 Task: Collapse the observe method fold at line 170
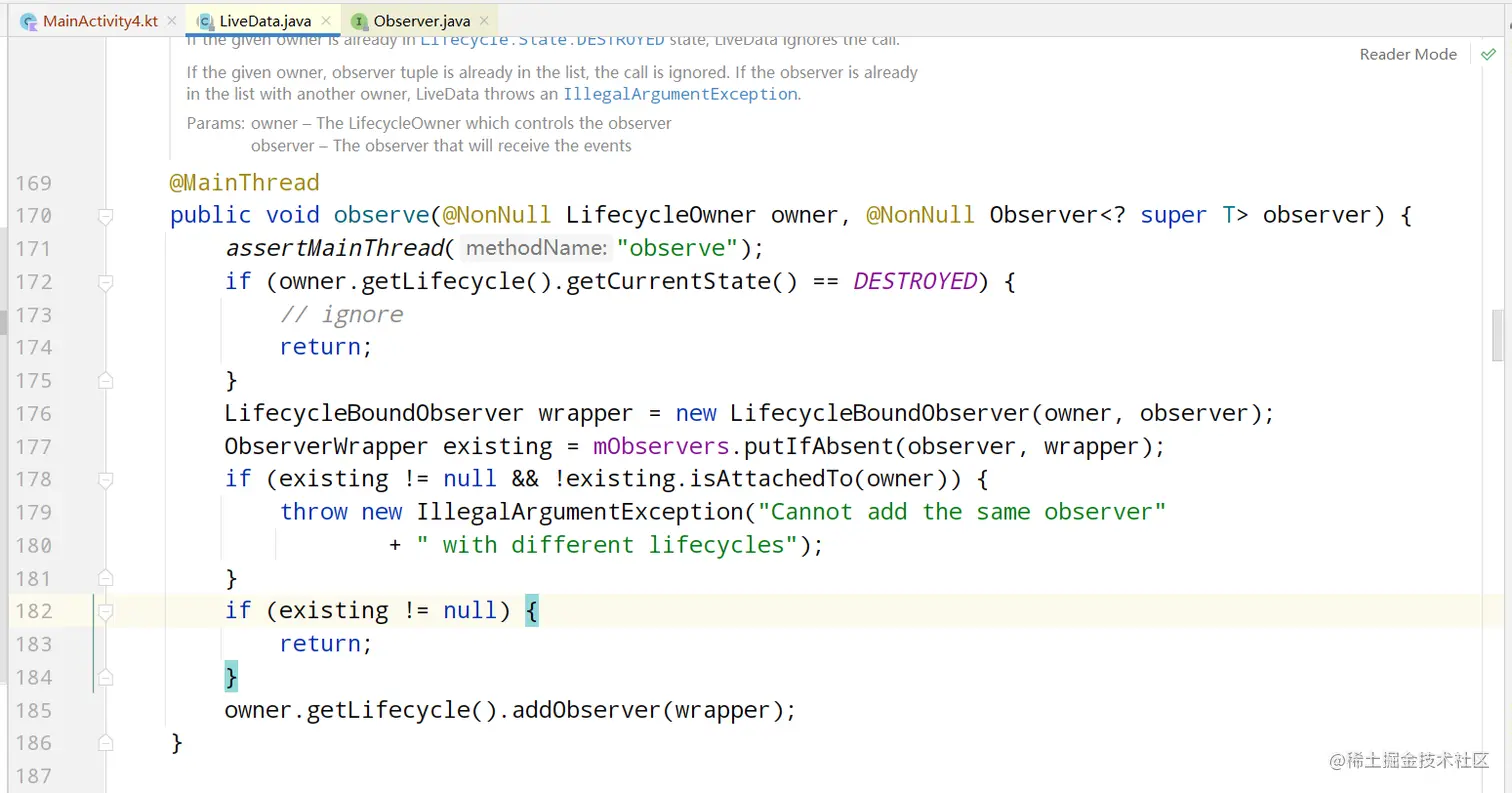coord(105,215)
